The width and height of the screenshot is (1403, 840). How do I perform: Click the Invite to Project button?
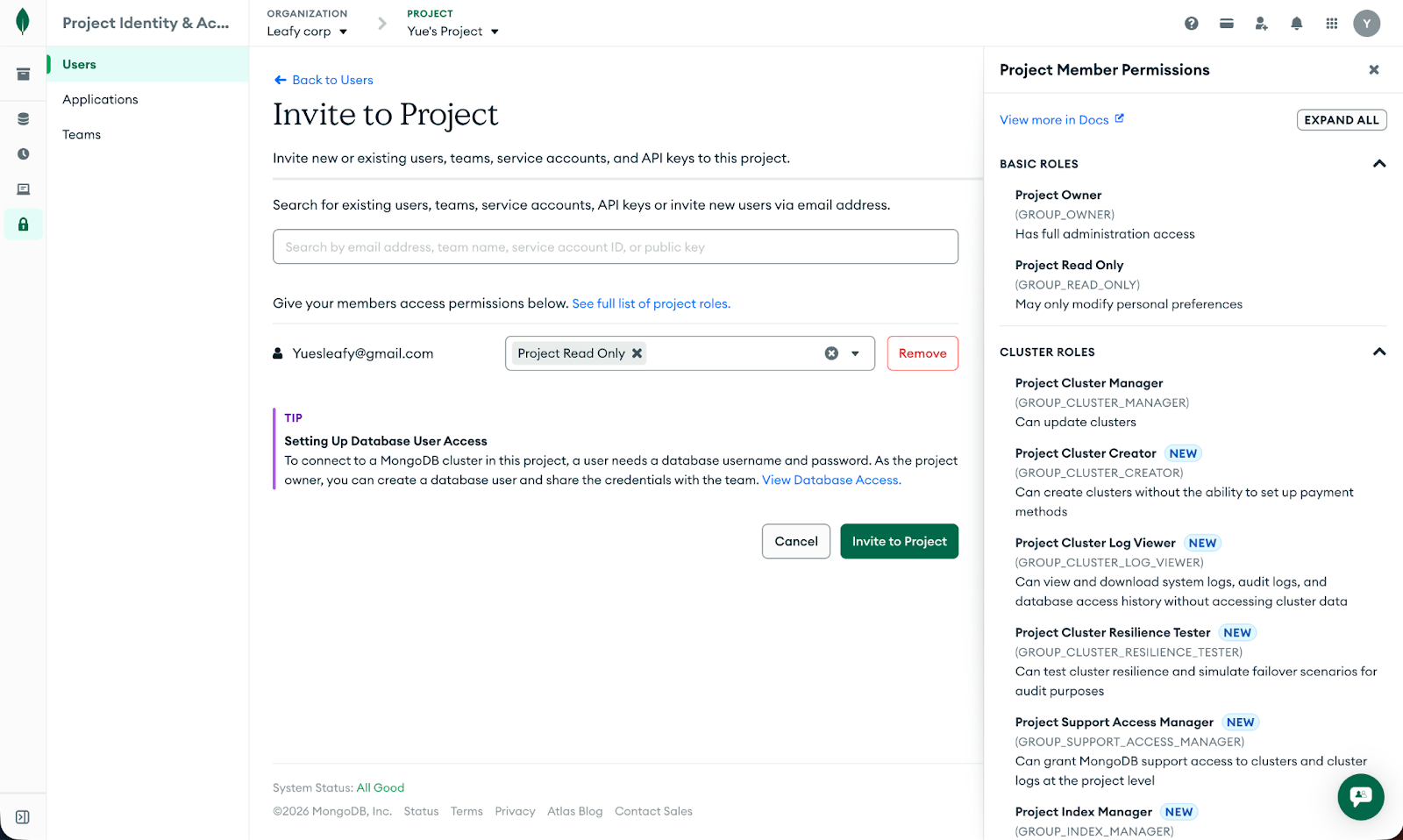(899, 542)
